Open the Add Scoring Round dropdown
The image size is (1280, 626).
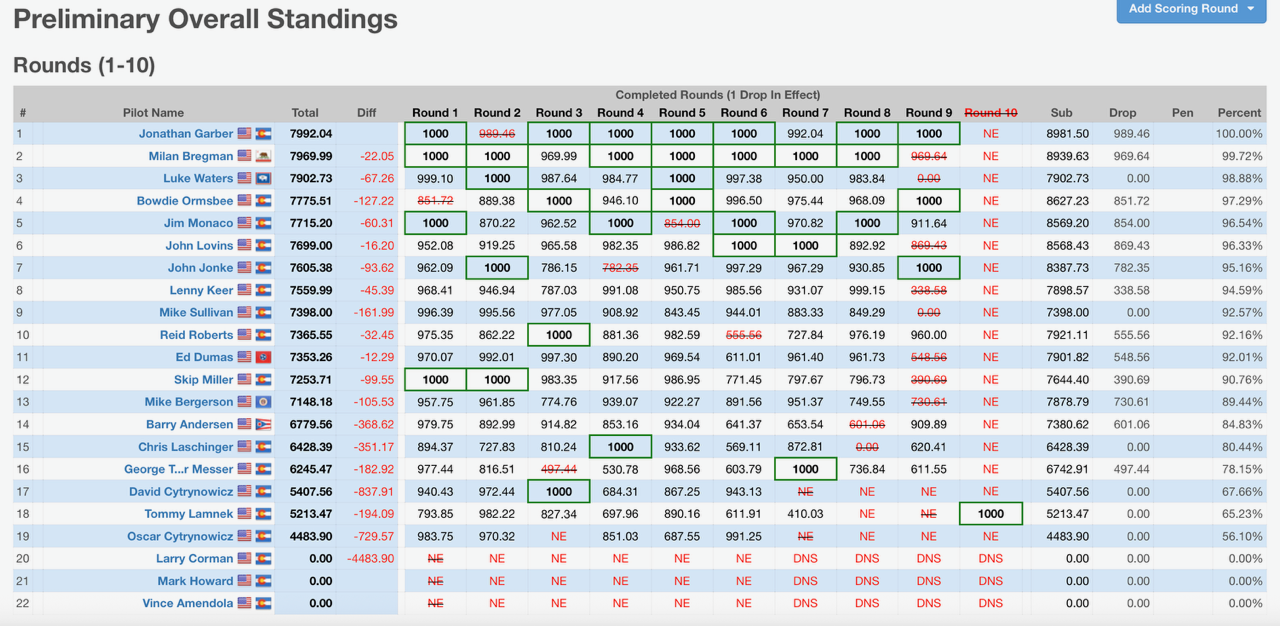click(1191, 9)
